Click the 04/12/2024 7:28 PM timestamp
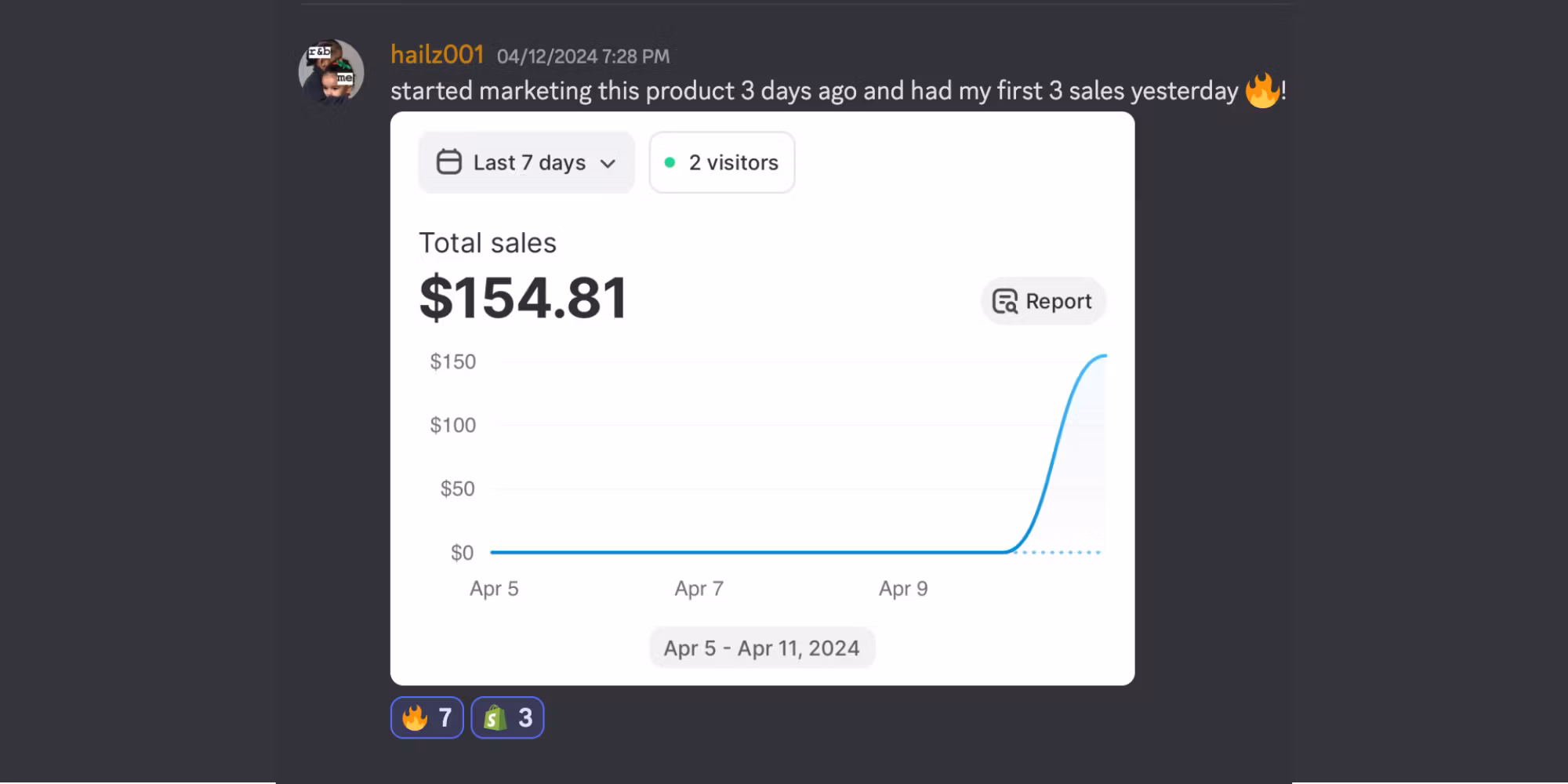 [583, 56]
